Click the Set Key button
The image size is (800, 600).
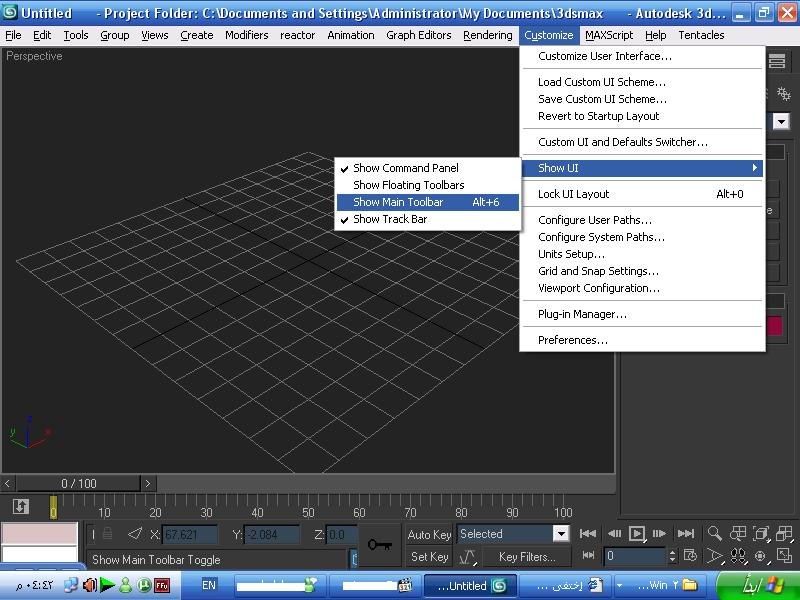[429, 557]
